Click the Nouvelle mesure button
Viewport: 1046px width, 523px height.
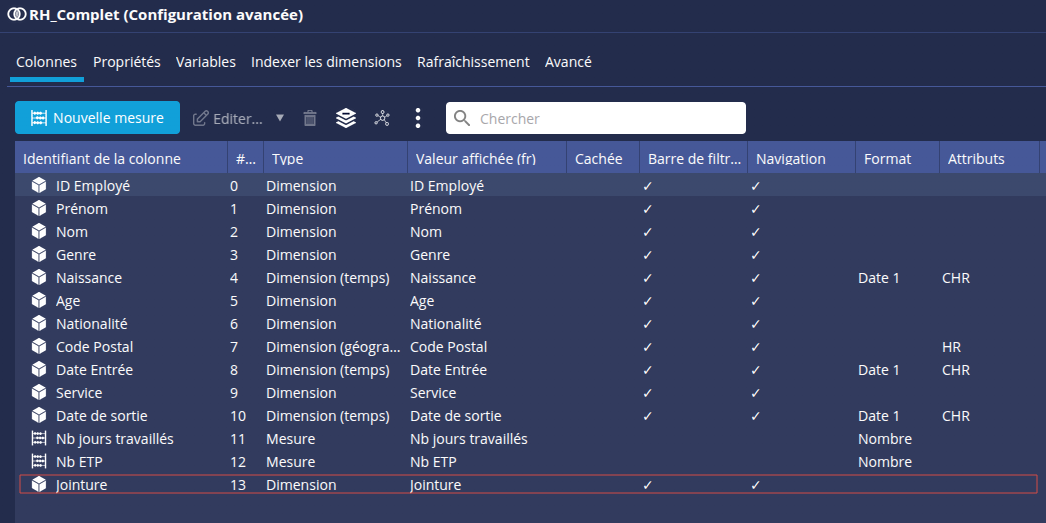[x=97, y=118]
